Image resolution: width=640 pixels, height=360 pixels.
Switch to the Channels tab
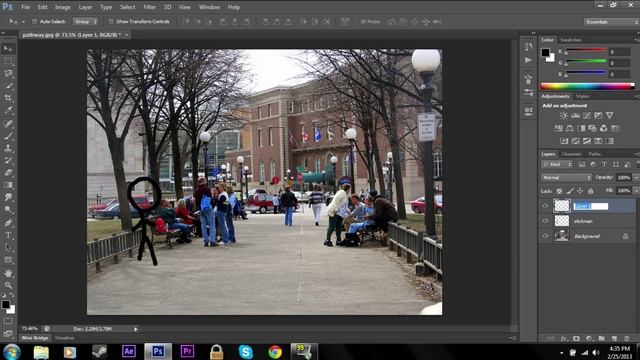(571, 154)
